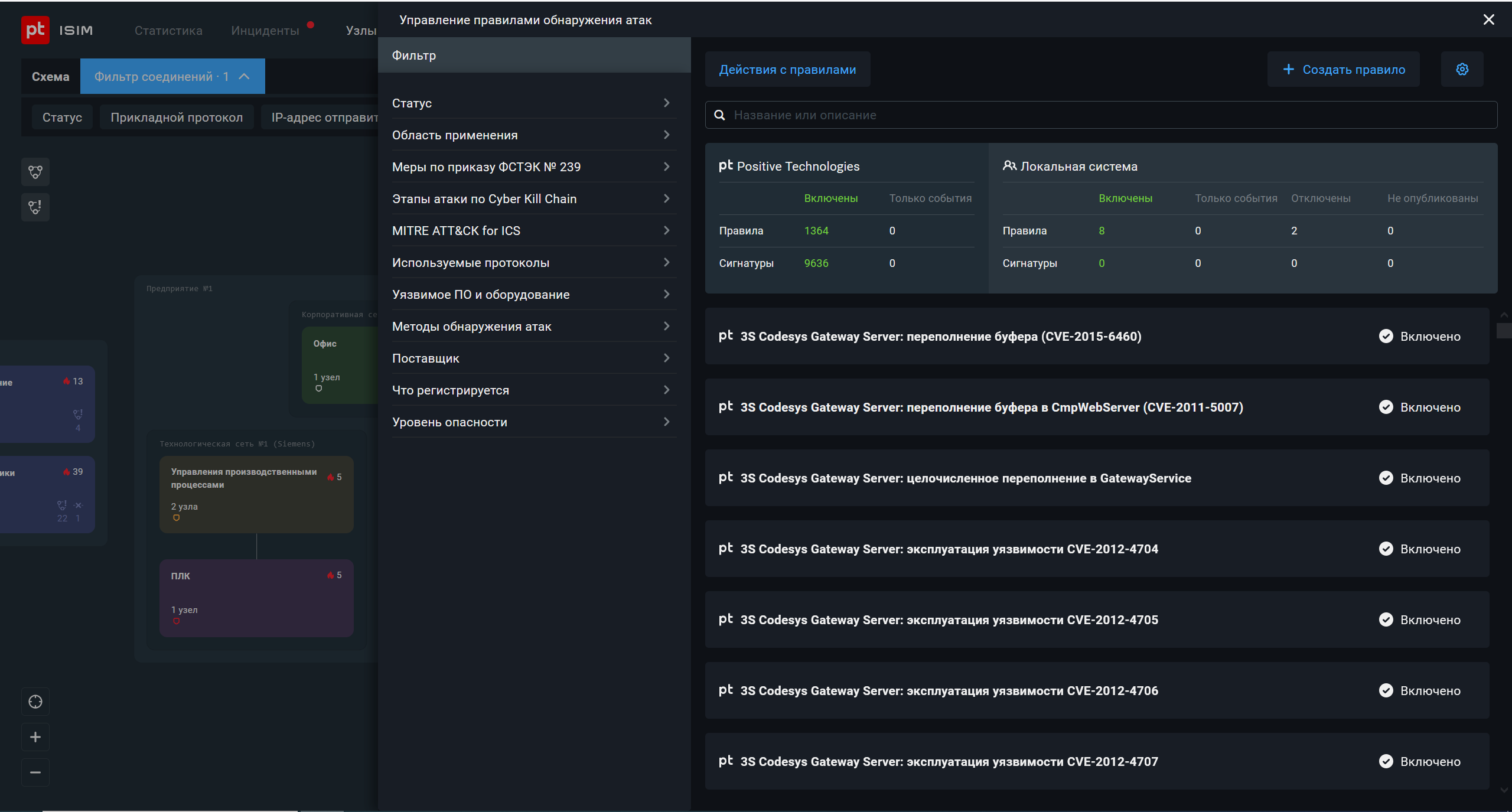Click the gear settings icon near Создать правило
The image size is (1512, 812).
1462,70
